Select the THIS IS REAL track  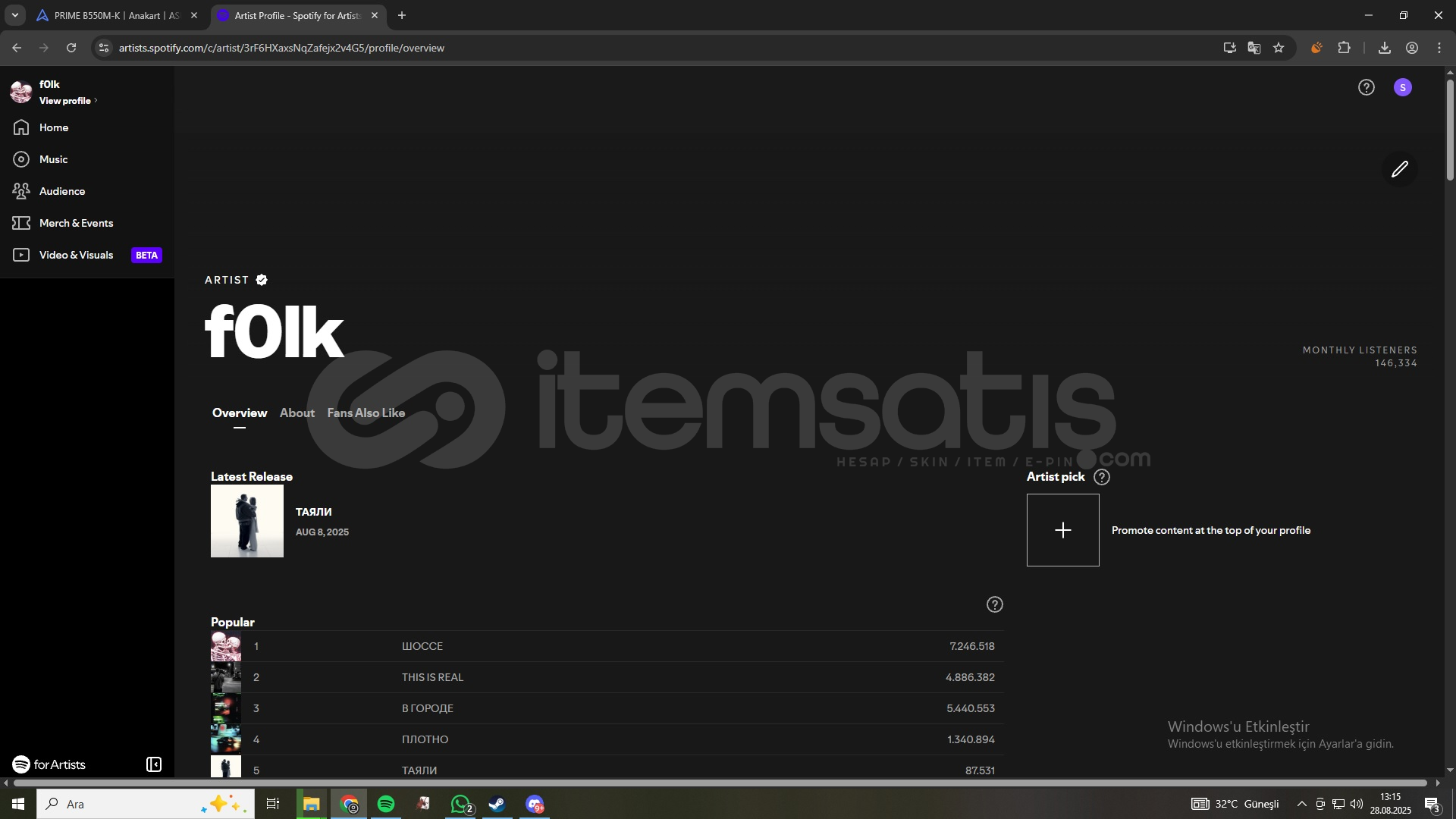(x=607, y=677)
